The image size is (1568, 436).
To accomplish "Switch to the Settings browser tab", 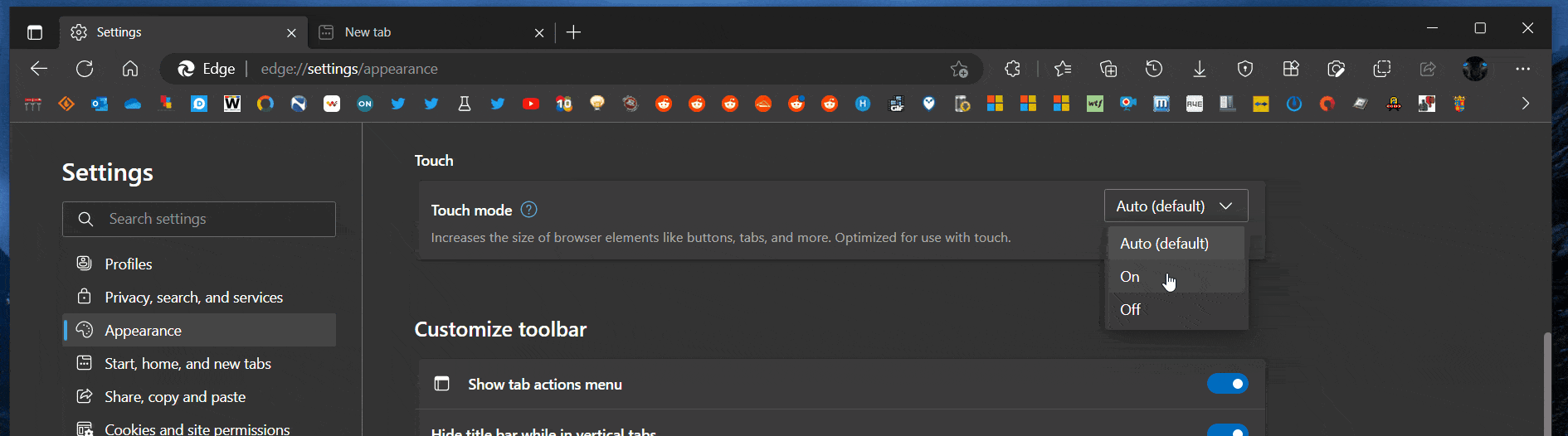I will pyautogui.click(x=183, y=32).
